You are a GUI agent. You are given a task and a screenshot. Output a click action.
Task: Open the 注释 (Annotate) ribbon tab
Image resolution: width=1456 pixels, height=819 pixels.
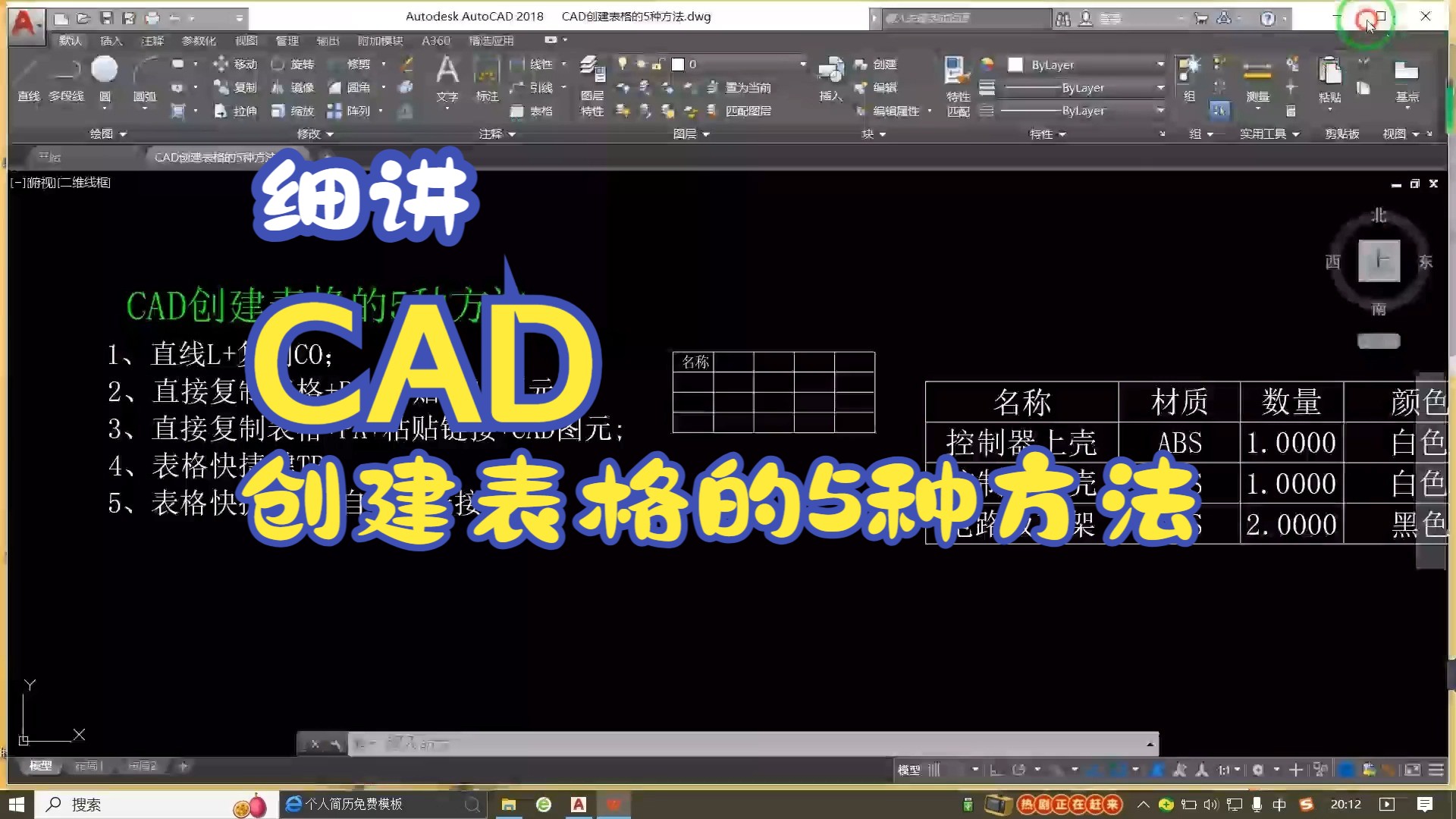pyautogui.click(x=152, y=40)
